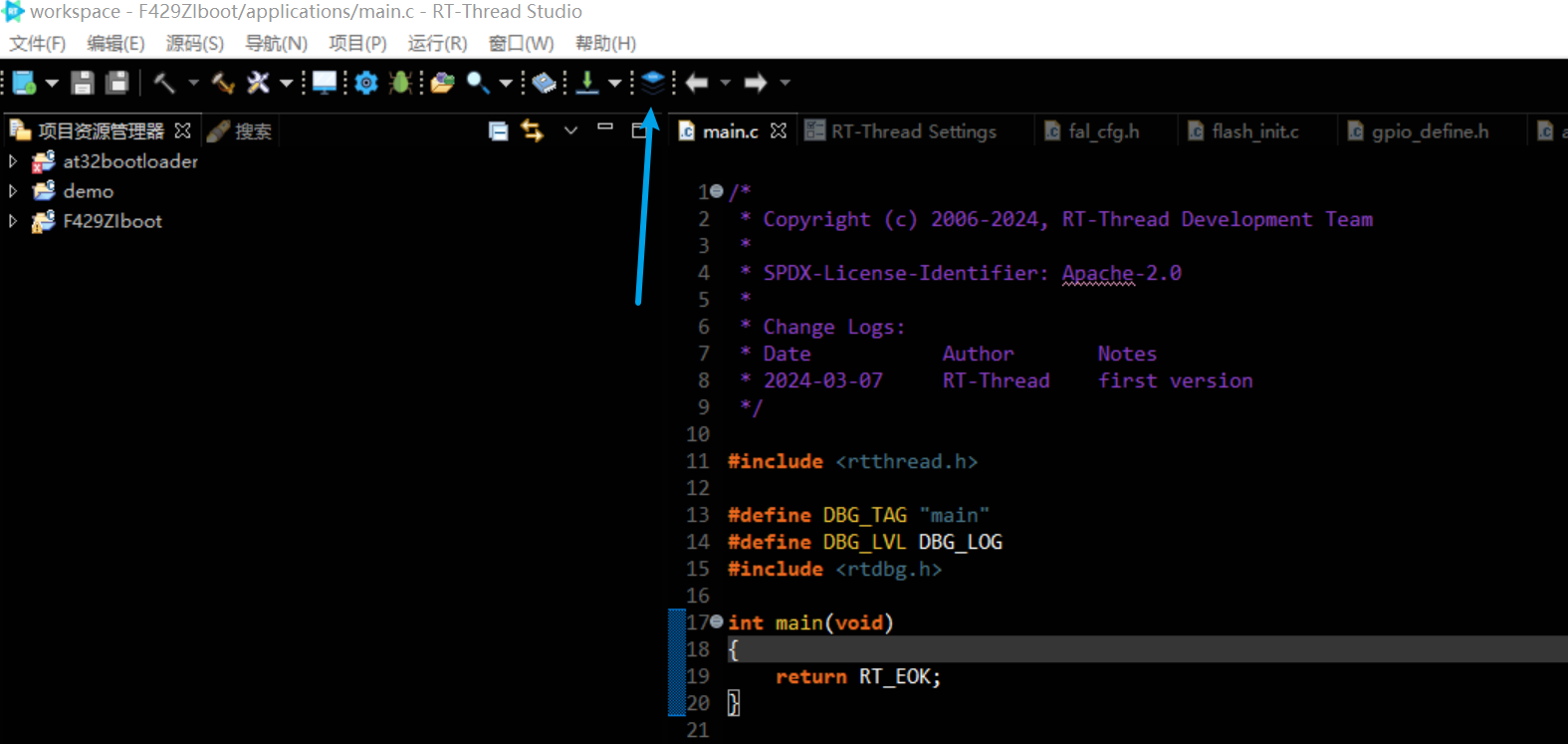
Task: Click DBG_LOG in the code
Action: pyautogui.click(x=961, y=542)
